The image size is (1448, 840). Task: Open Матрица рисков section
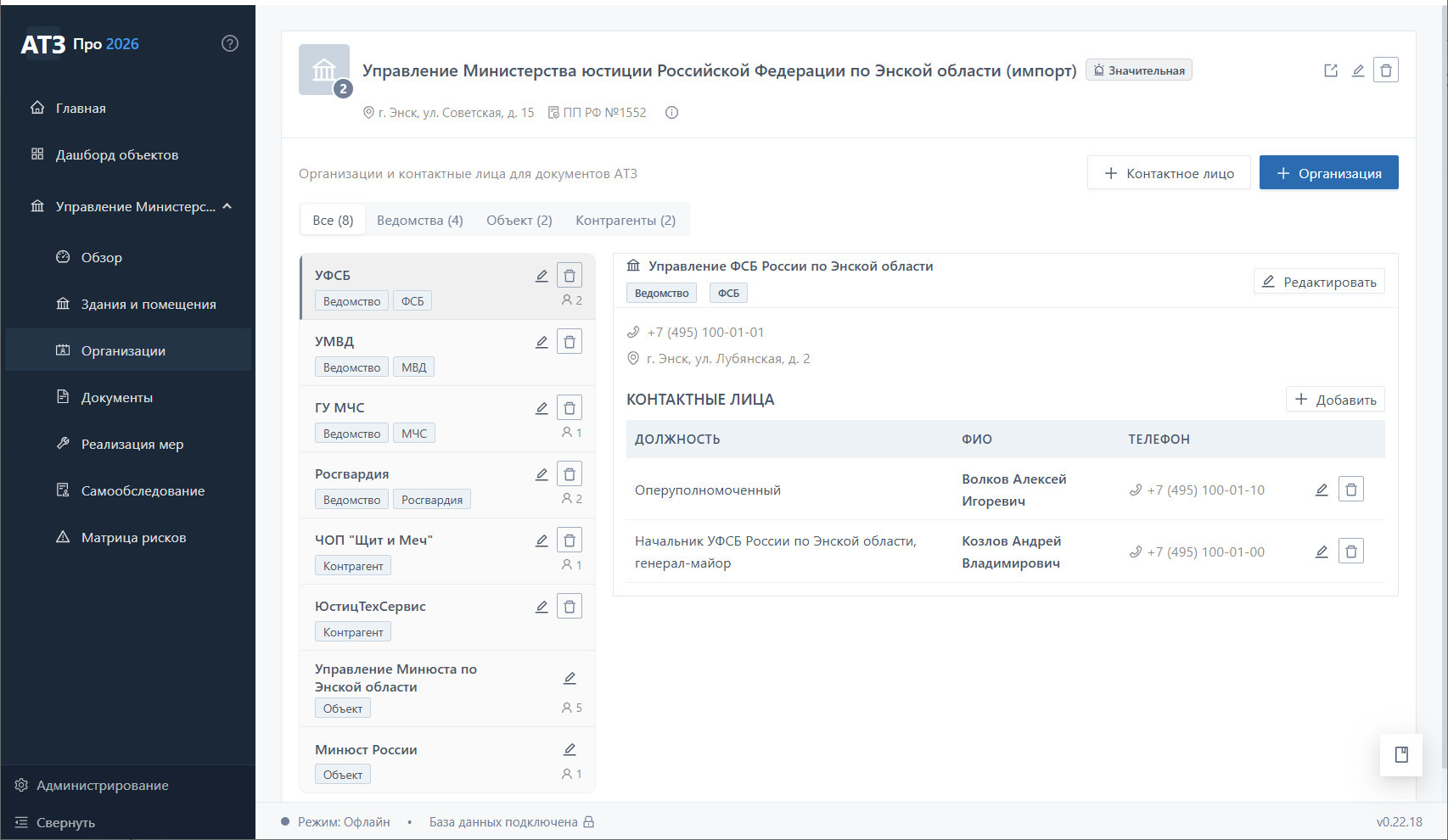127,537
